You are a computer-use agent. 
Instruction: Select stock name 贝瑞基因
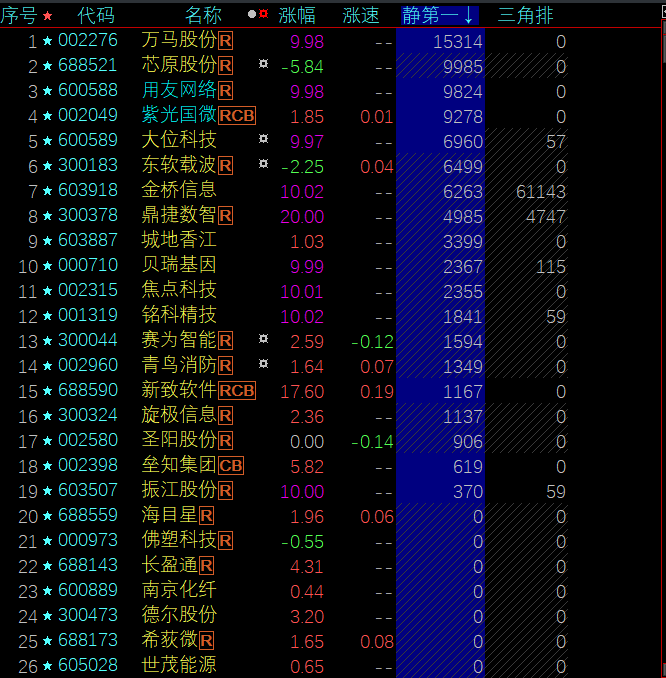179,265
